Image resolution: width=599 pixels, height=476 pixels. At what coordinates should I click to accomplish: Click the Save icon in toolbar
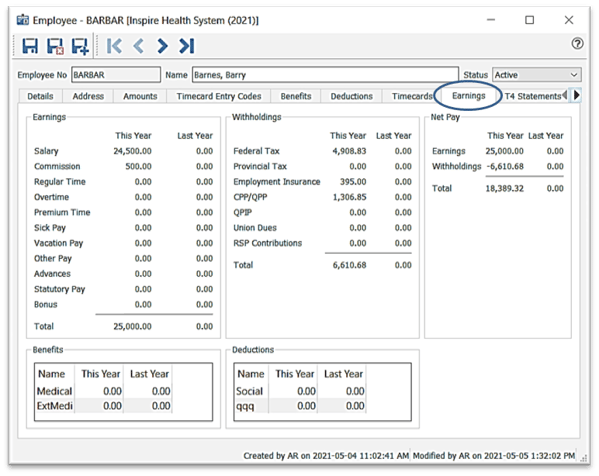pyautogui.click(x=30, y=46)
